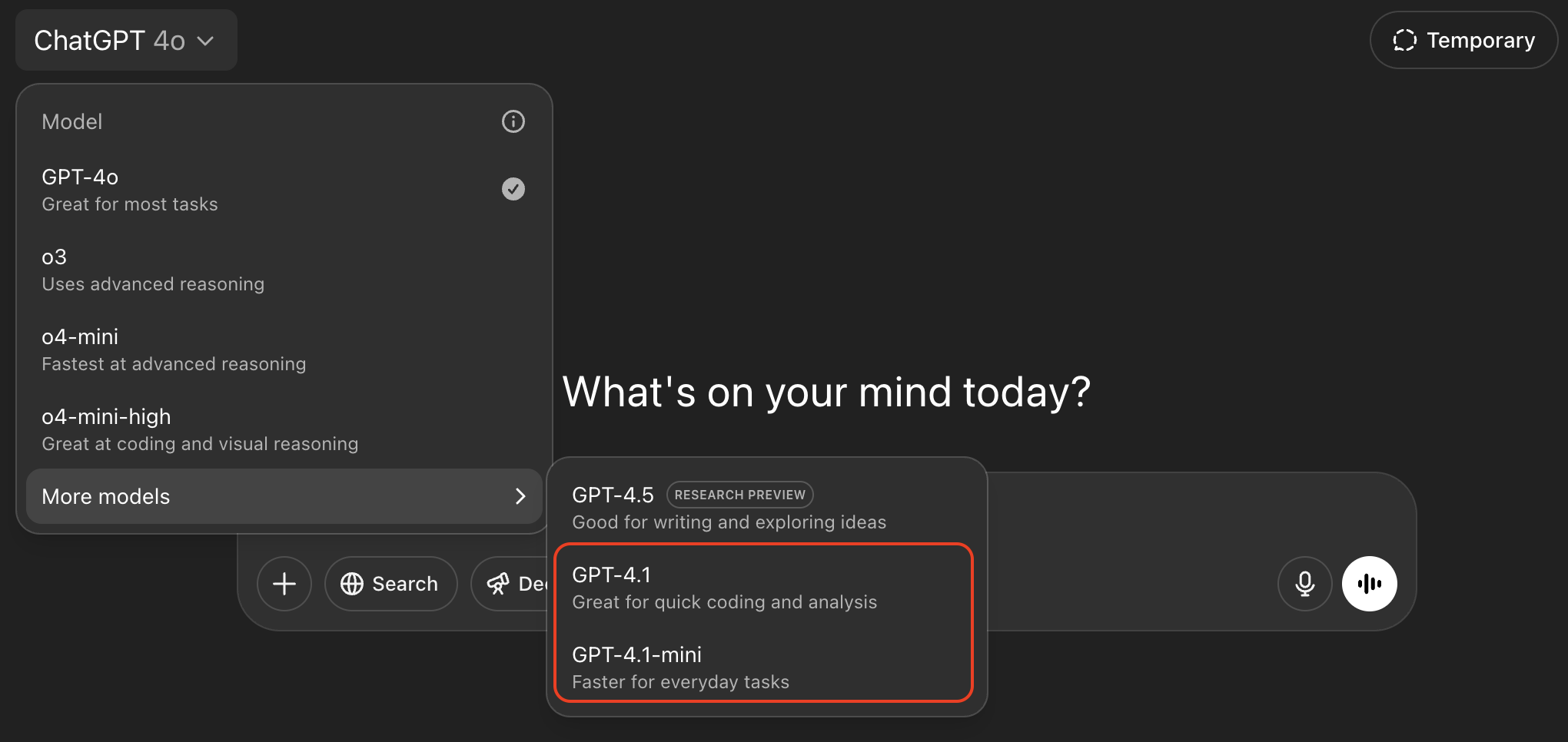Select the o3 model
The image size is (1568, 742).
click(x=284, y=270)
